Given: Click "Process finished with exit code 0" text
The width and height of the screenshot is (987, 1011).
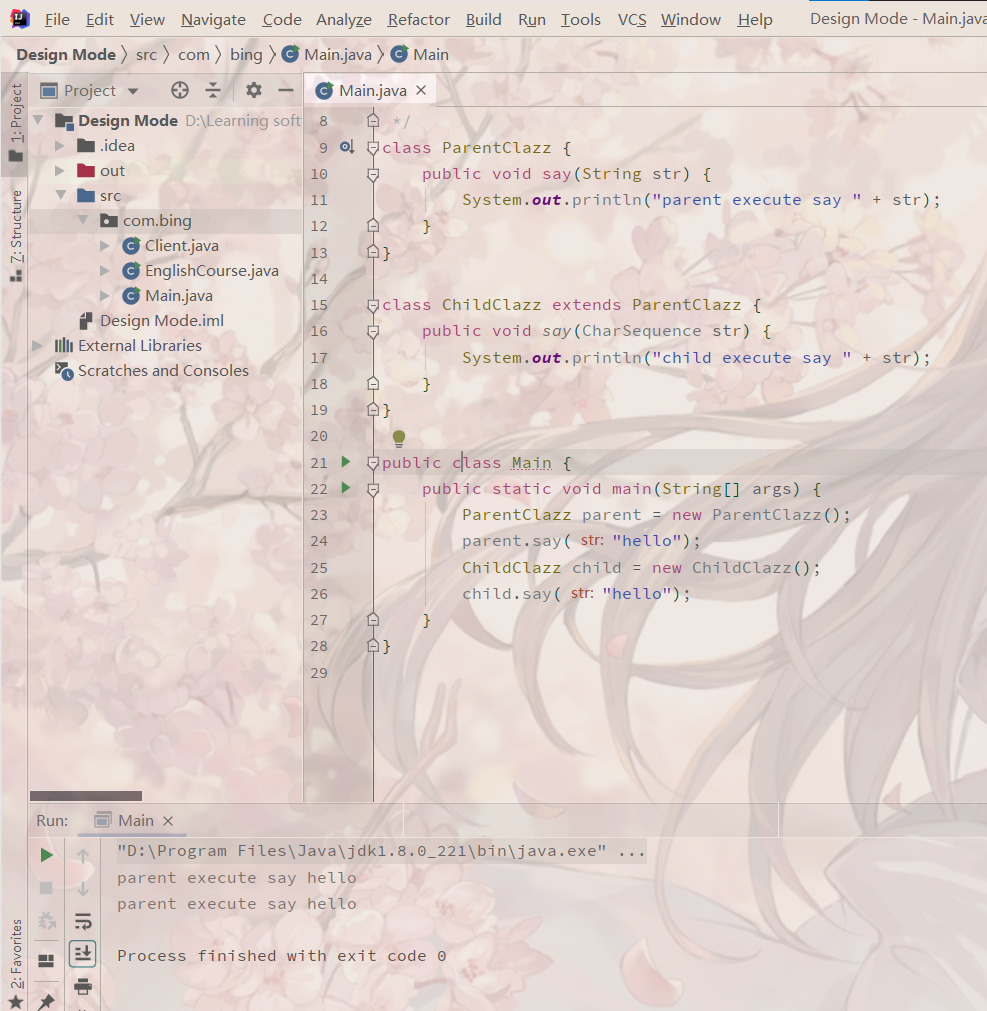Looking at the screenshot, I should click(x=282, y=956).
